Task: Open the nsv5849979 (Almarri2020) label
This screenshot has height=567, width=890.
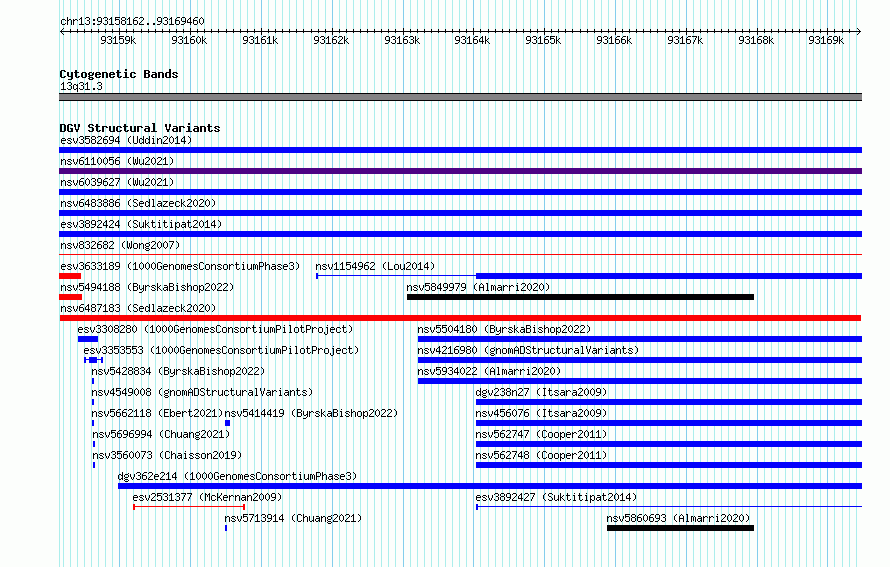Action: (x=478, y=287)
